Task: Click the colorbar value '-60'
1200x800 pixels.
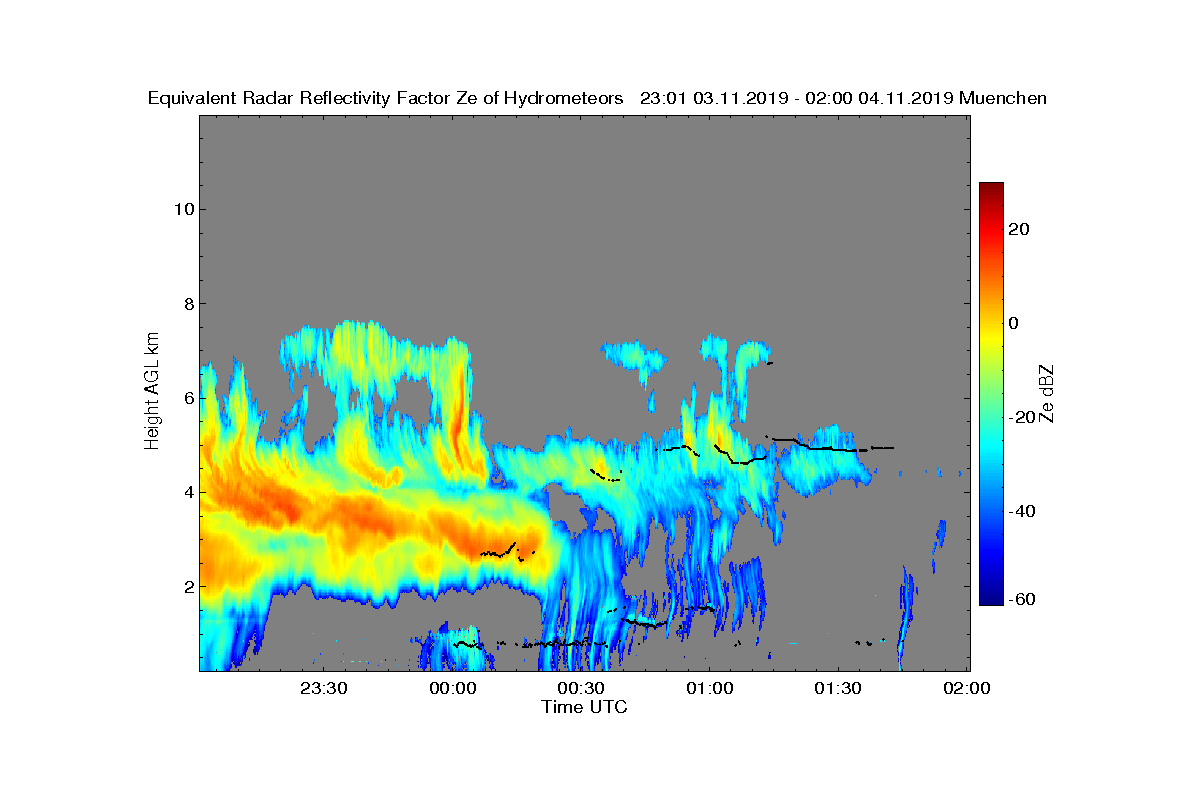Action: tap(1023, 598)
